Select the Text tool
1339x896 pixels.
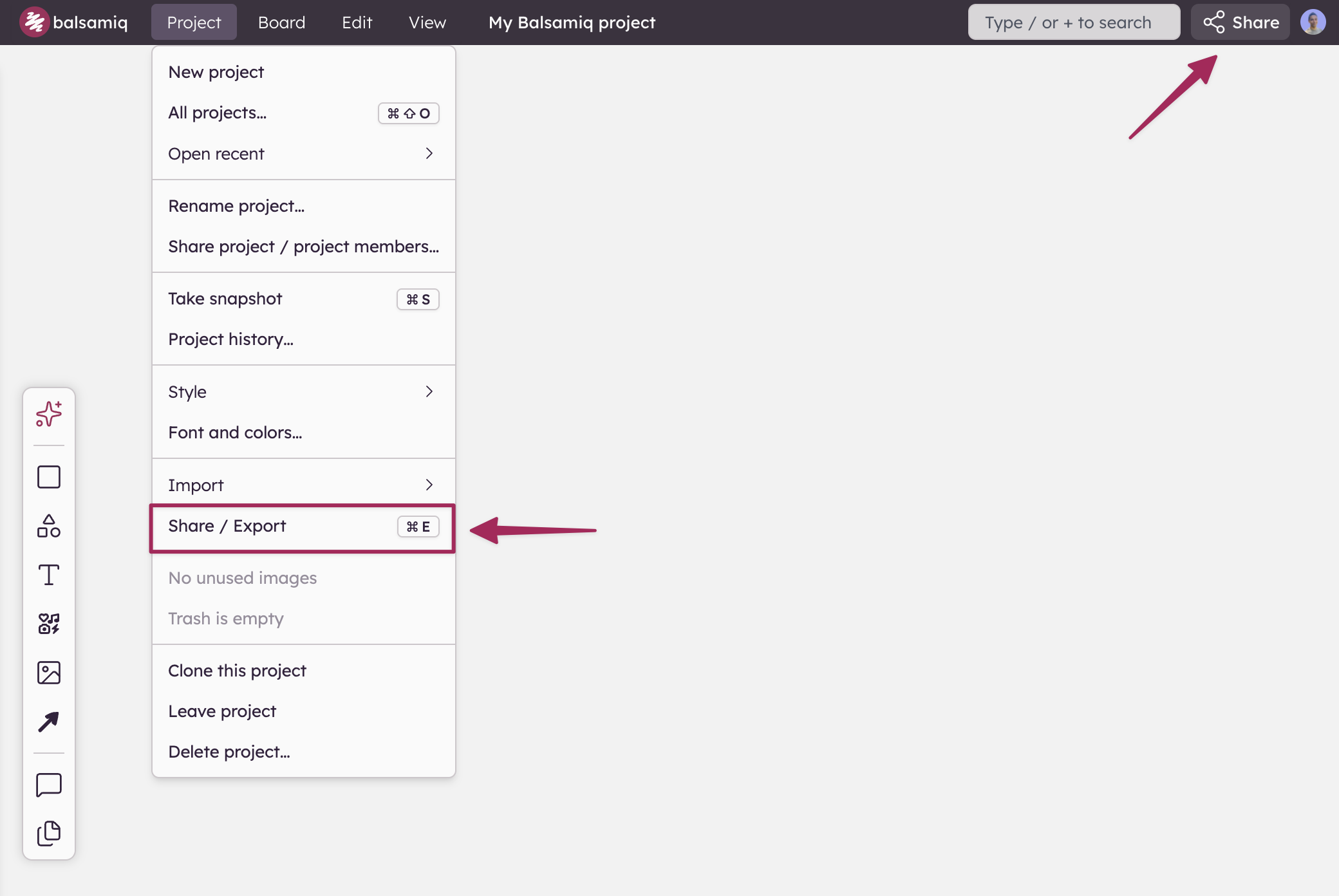49,575
